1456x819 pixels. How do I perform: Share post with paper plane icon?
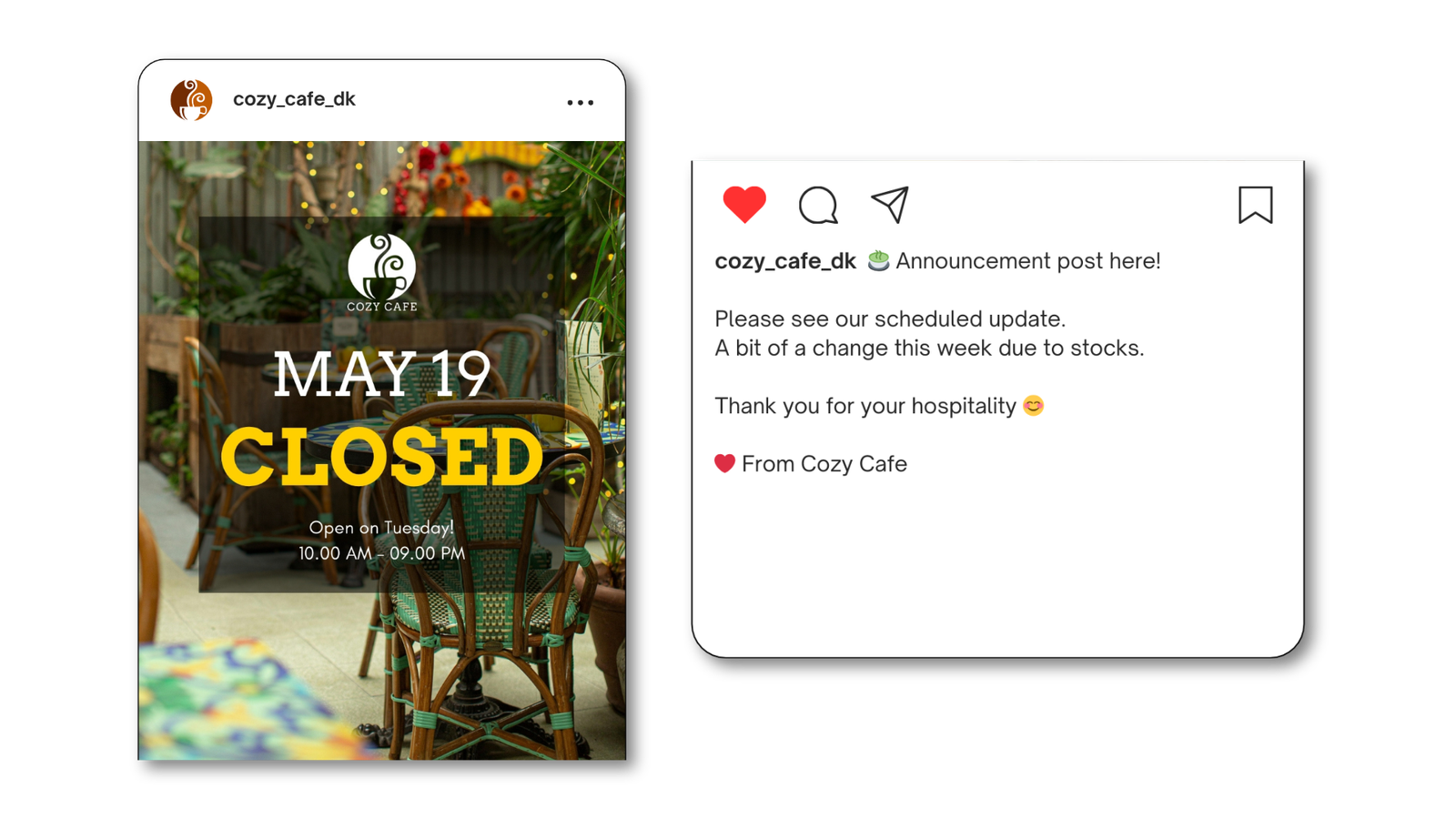pos(890,205)
